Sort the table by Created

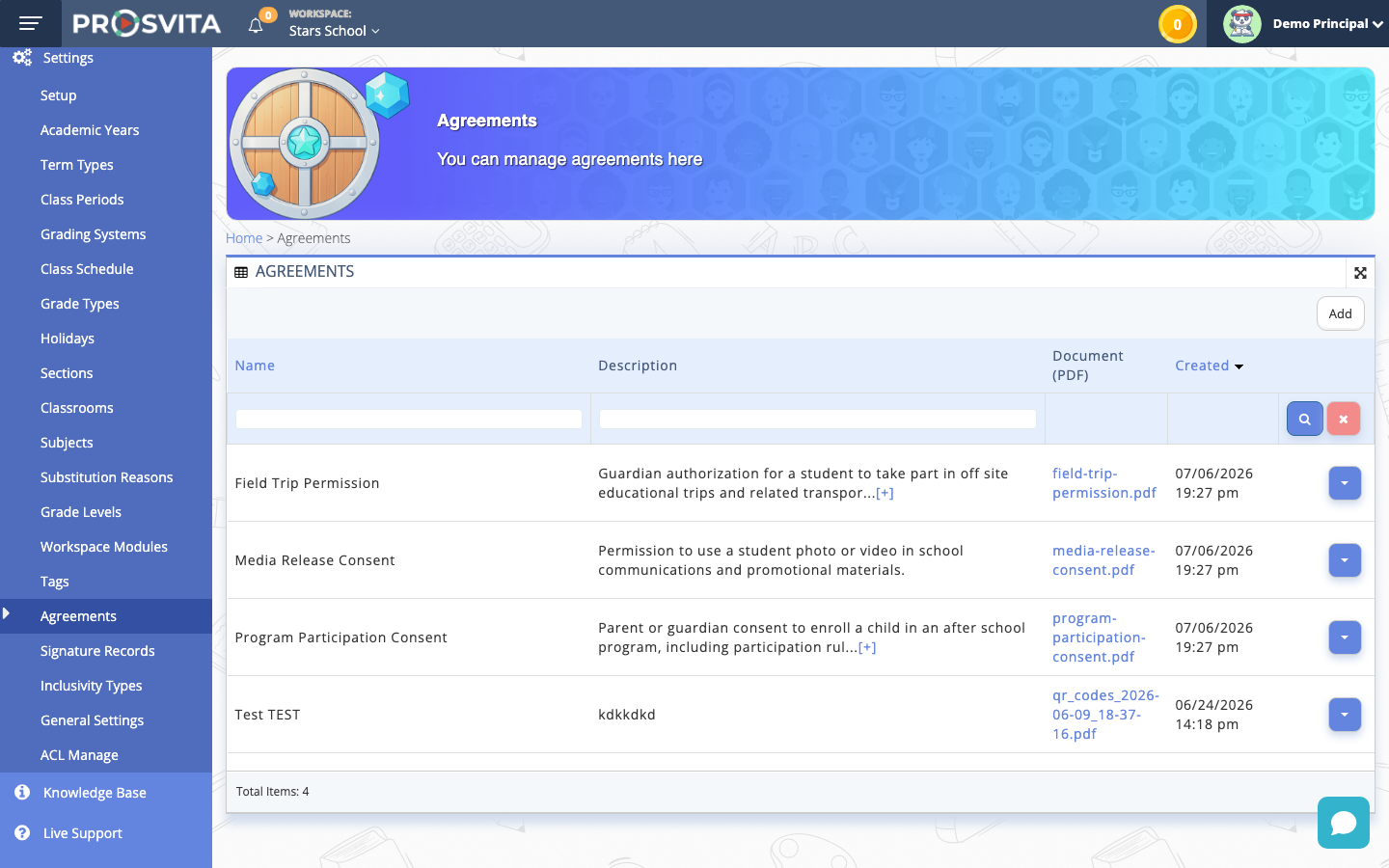[x=1202, y=366]
